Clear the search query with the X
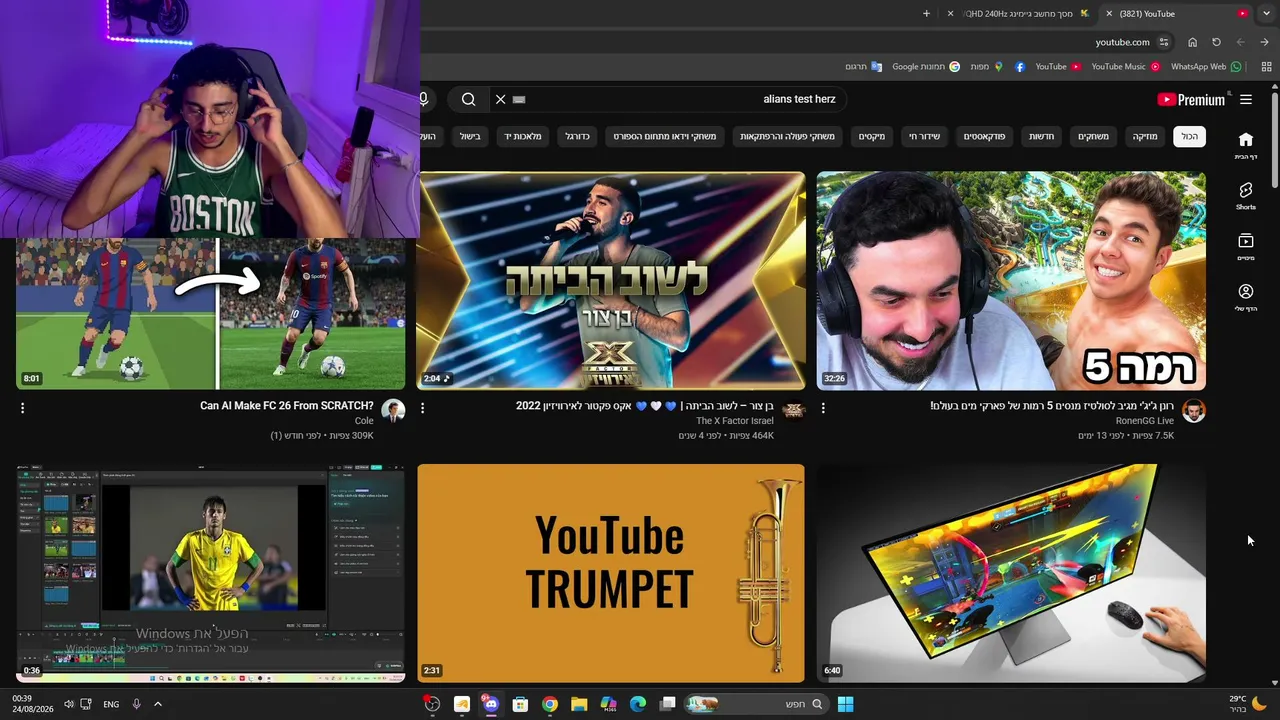Screen dimensions: 1280x720 [x=501, y=99]
